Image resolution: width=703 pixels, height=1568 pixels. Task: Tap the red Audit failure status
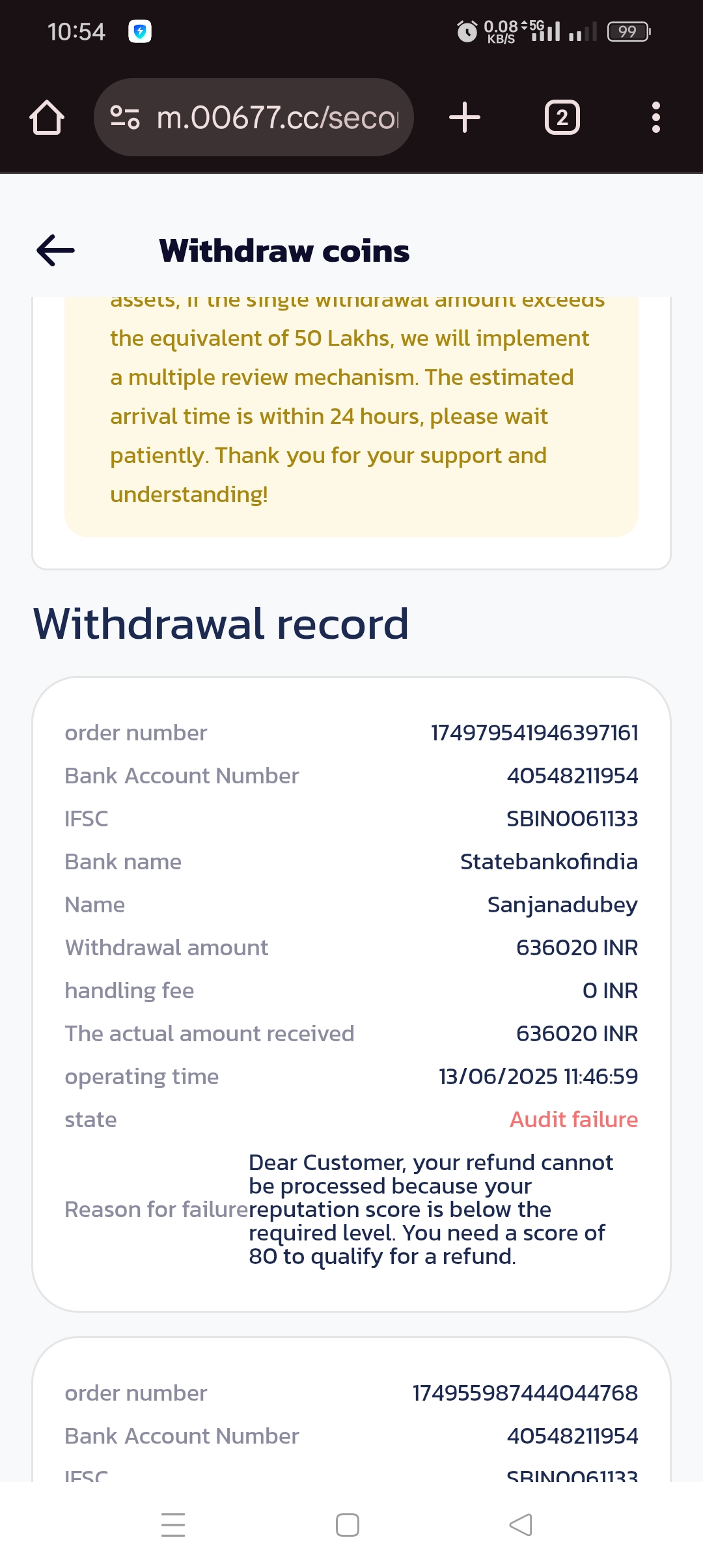tap(573, 1120)
